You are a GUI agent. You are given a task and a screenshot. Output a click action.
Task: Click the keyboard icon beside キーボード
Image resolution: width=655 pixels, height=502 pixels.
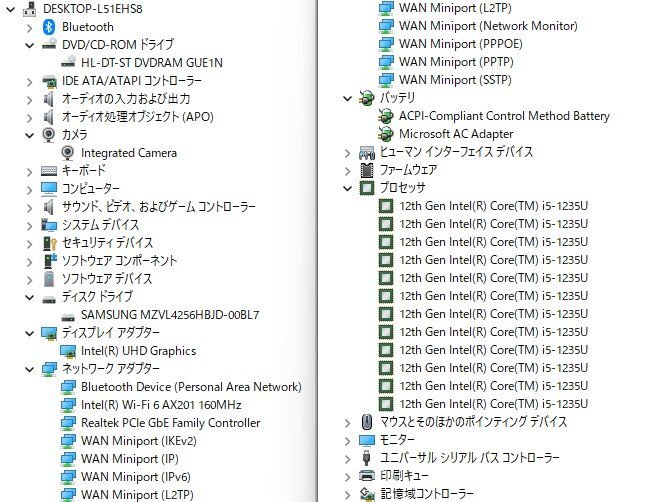(x=49, y=170)
